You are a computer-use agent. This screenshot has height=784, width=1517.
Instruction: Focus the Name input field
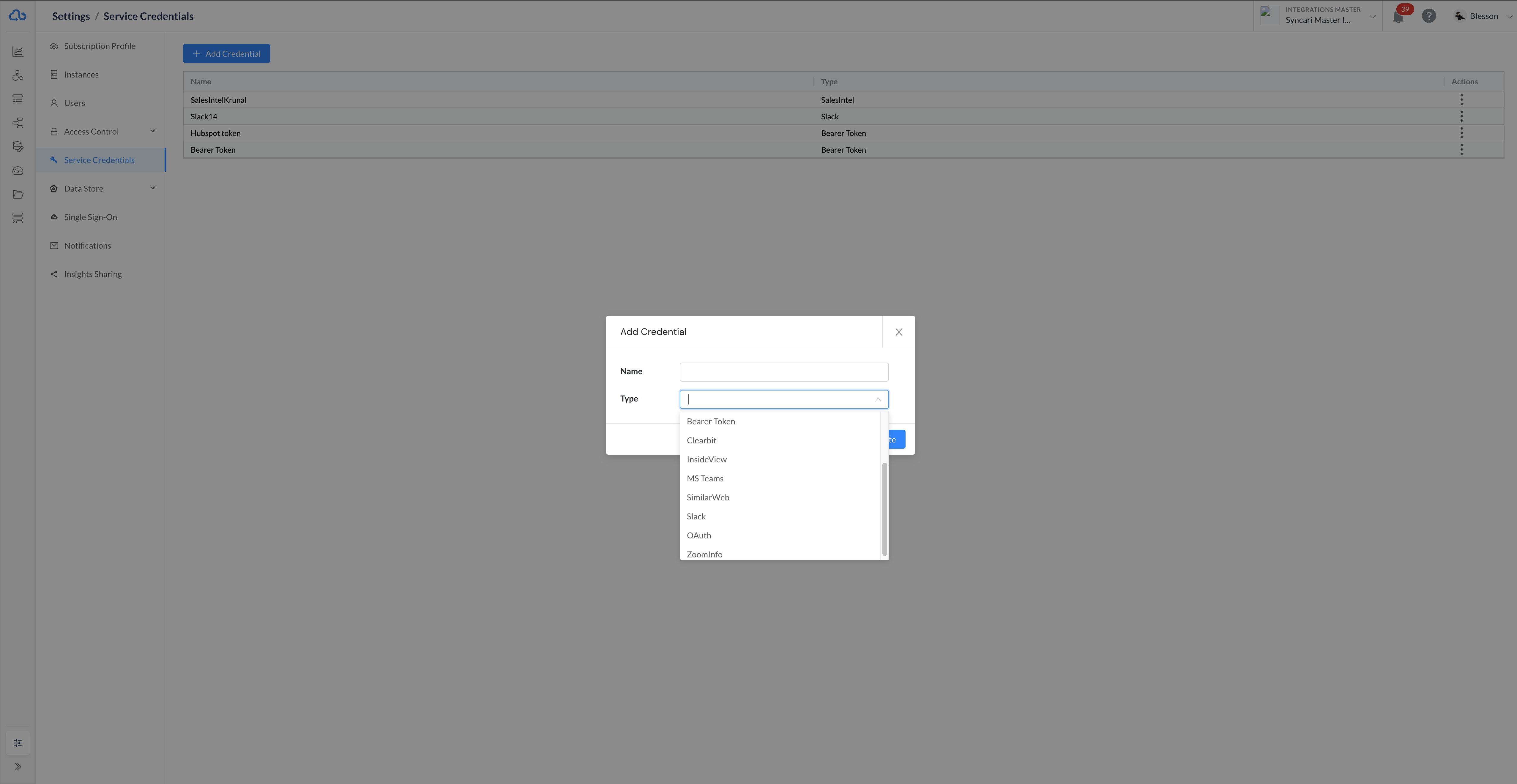(784, 372)
